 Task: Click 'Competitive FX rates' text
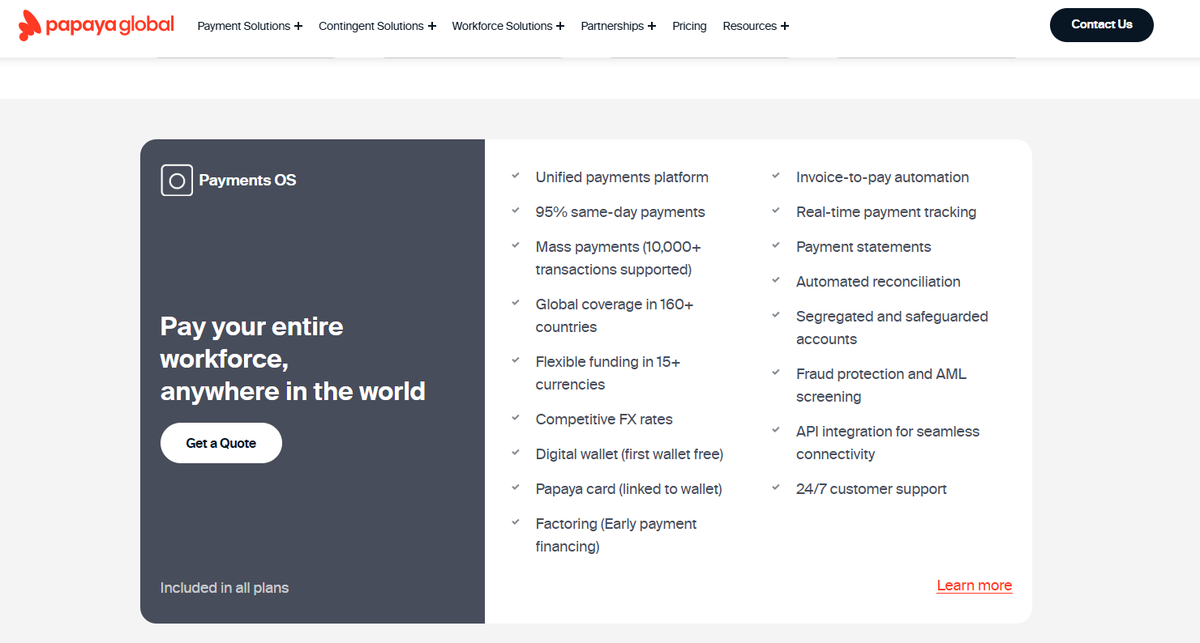coord(604,420)
